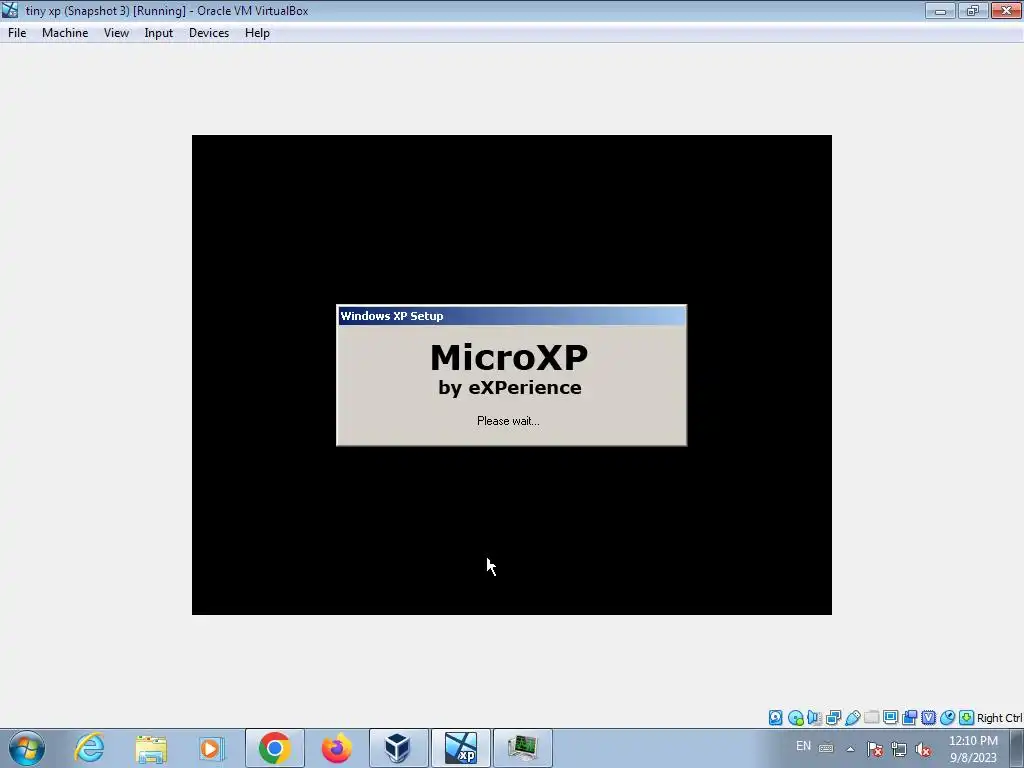The height and width of the screenshot is (768, 1024).
Task: Select the running XP VM taskbar button
Action: tap(460, 748)
